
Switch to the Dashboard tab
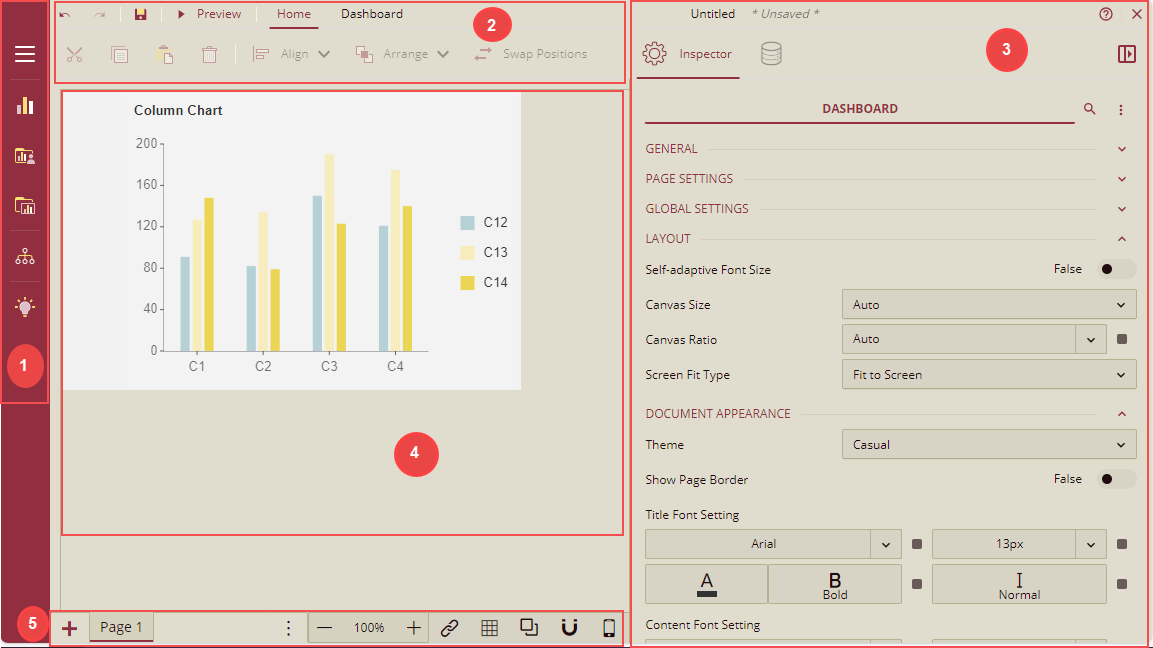coord(371,14)
